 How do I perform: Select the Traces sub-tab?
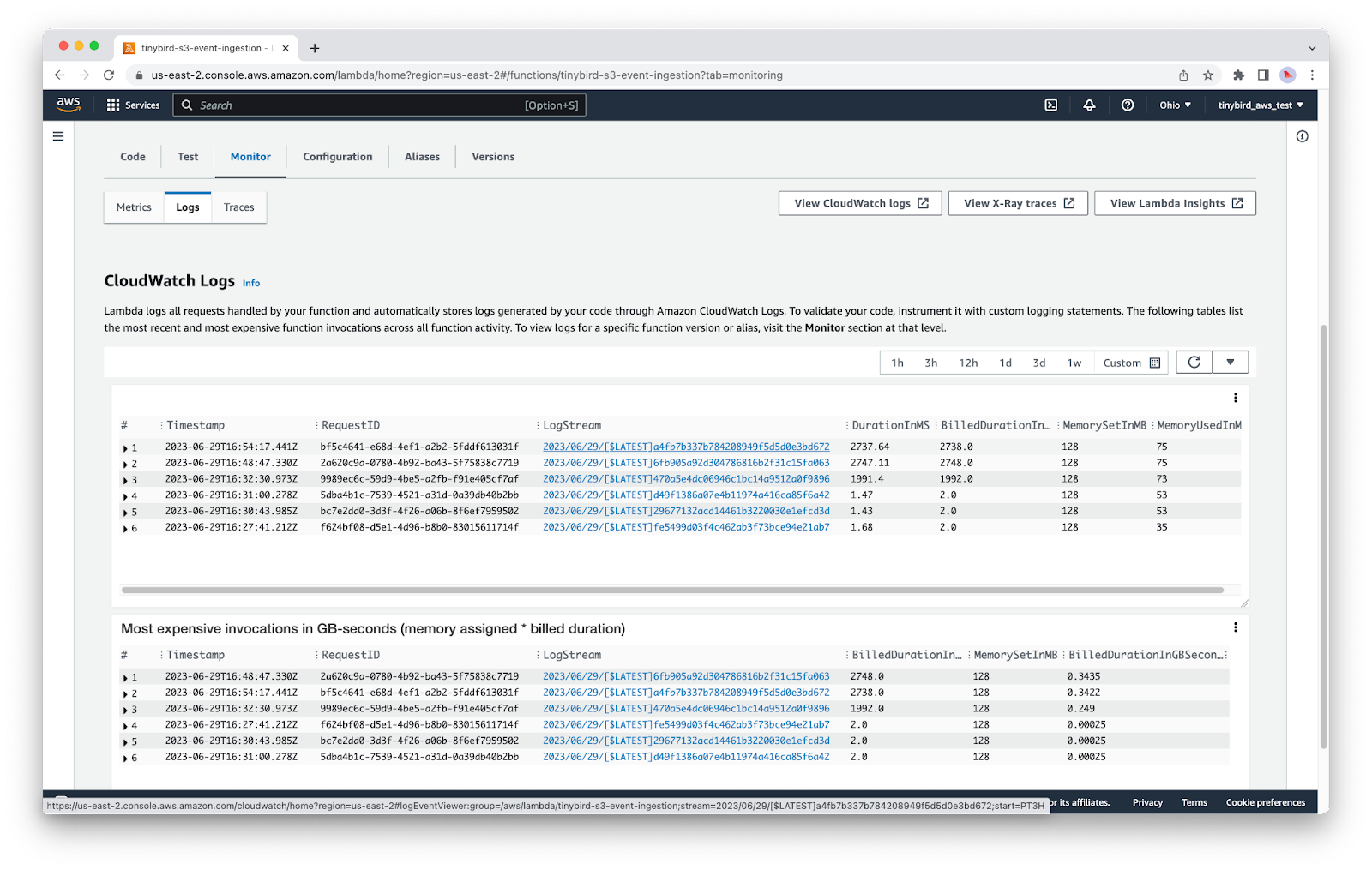point(239,207)
